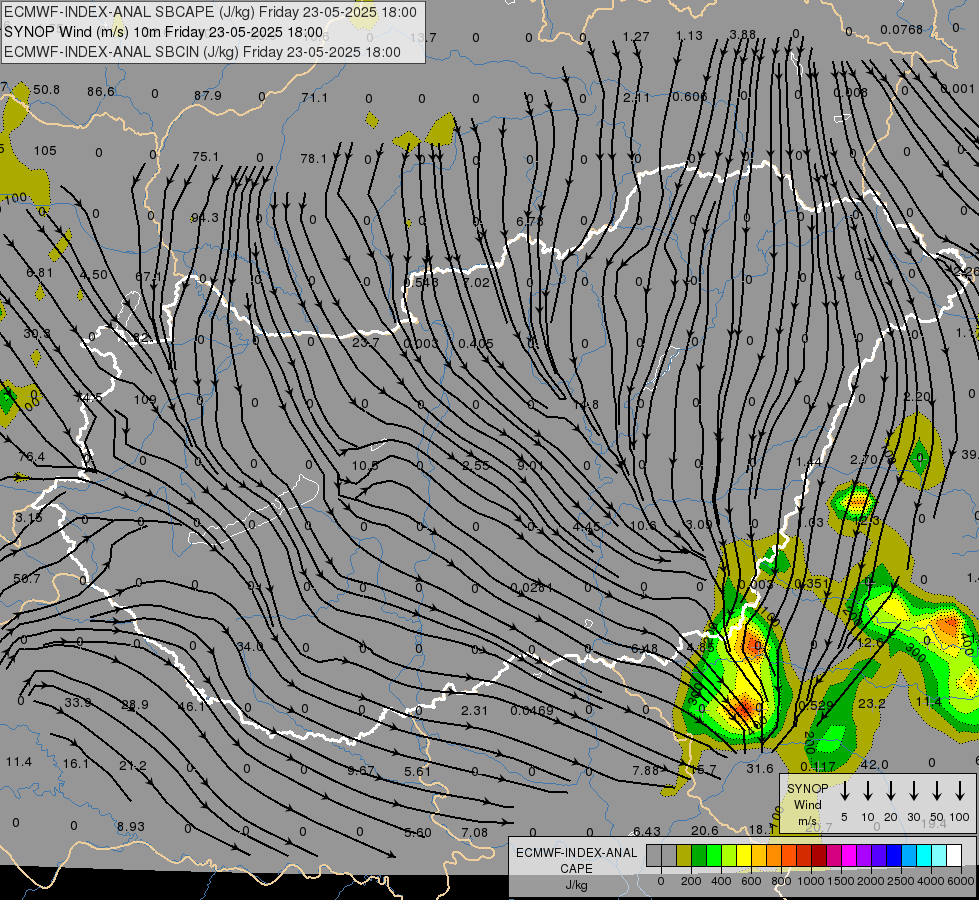Click the 50 m/s wind arrow in legend
The image size is (979, 900).
(937, 791)
